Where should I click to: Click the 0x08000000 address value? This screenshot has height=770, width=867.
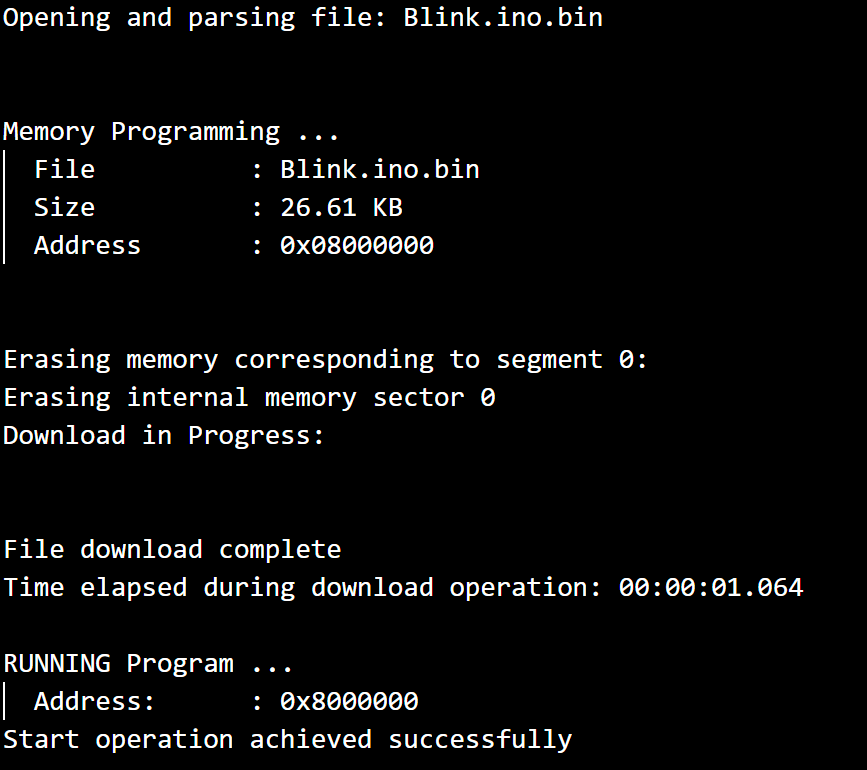tap(357, 246)
